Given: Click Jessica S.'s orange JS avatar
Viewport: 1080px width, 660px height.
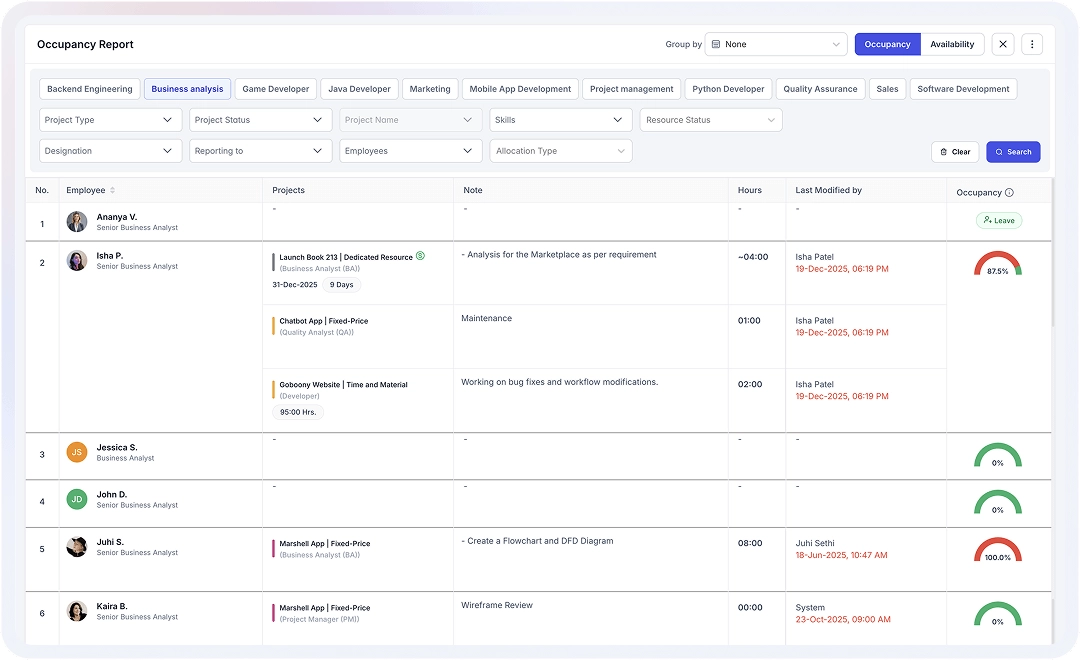Looking at the screenshot, I should [x=77, y=452].
